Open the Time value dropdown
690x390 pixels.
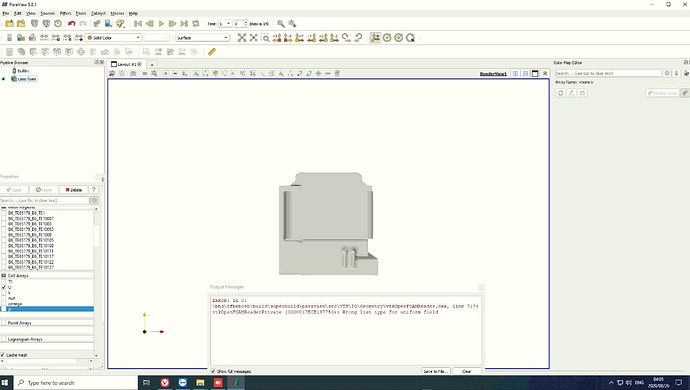(x=224, y=23)
